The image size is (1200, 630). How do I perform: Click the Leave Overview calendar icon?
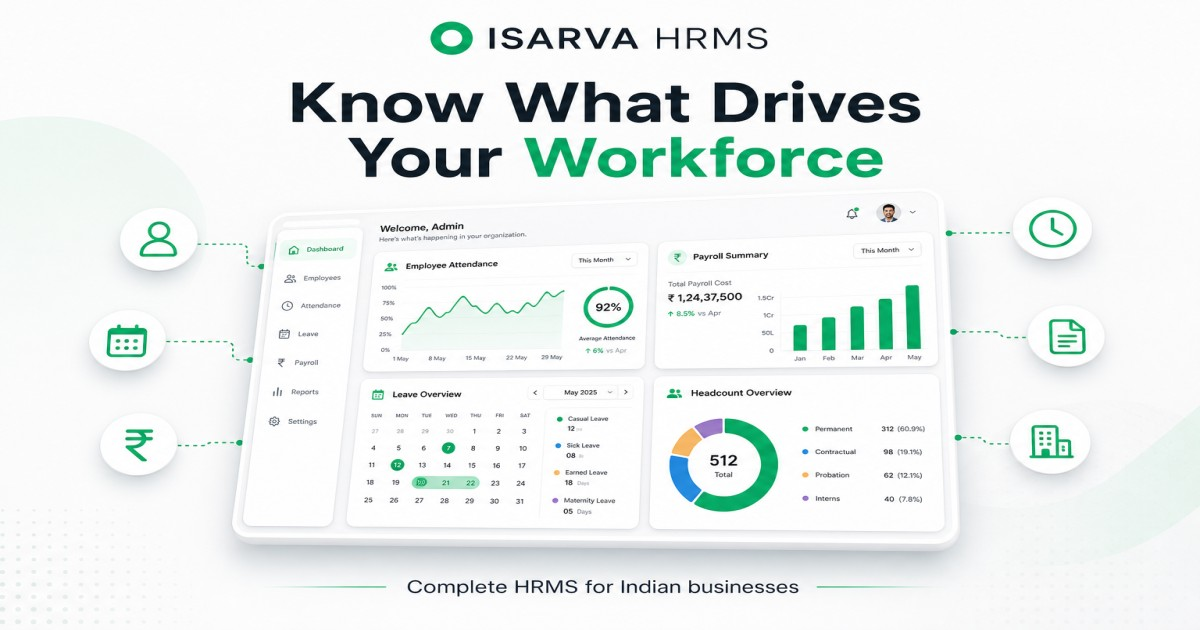(378, 395)
